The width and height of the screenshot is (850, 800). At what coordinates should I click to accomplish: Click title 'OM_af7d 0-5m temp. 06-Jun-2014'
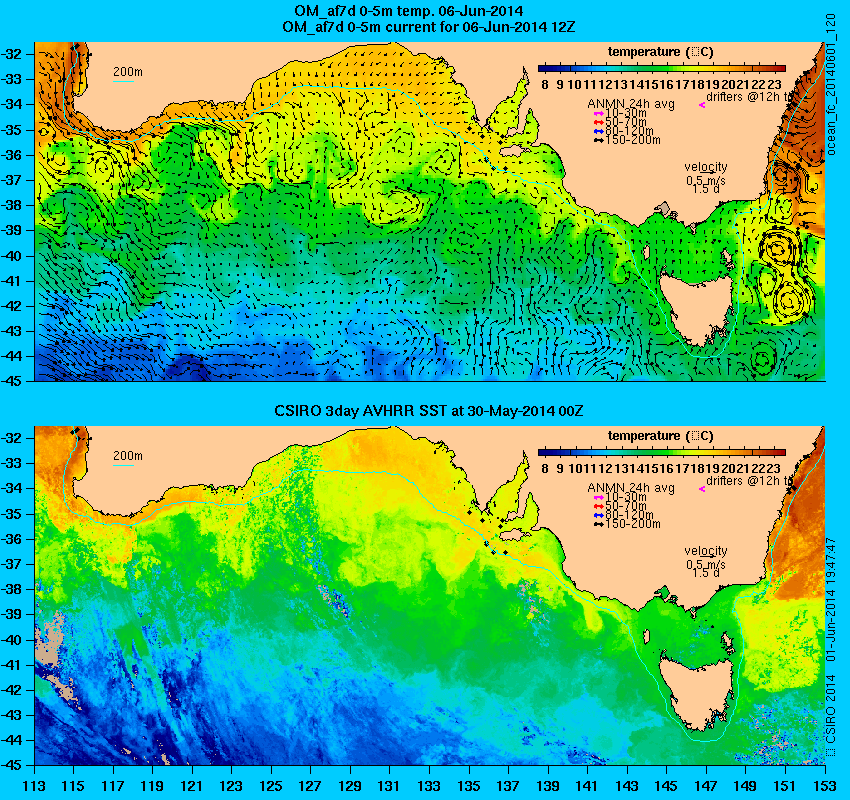point(409,10)
